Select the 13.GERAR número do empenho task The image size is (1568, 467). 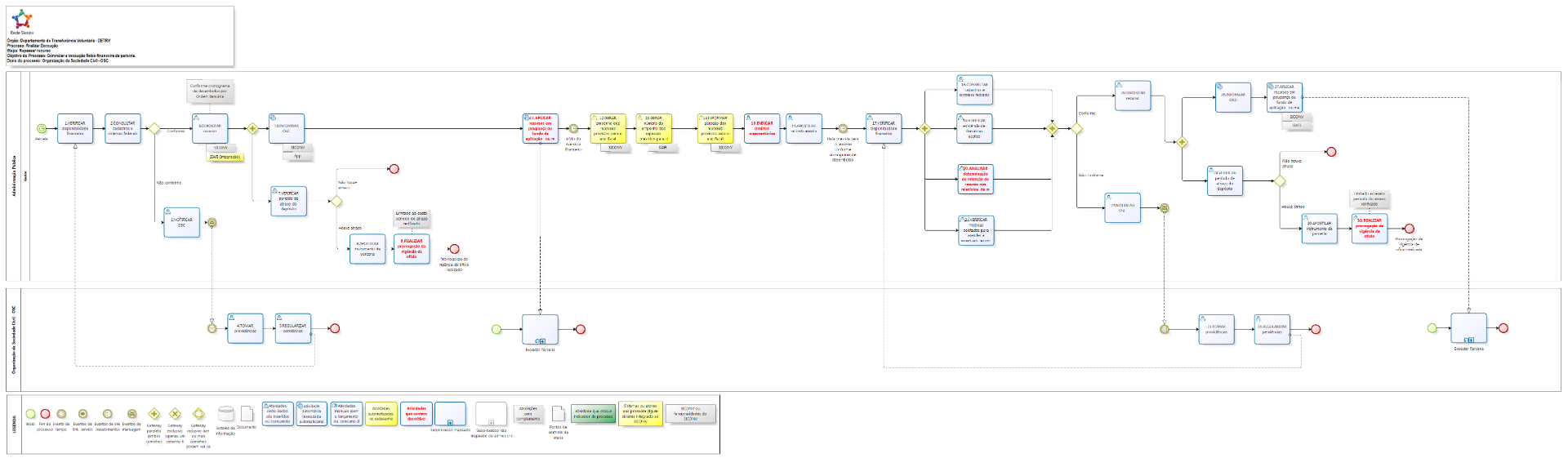[653, 128]
